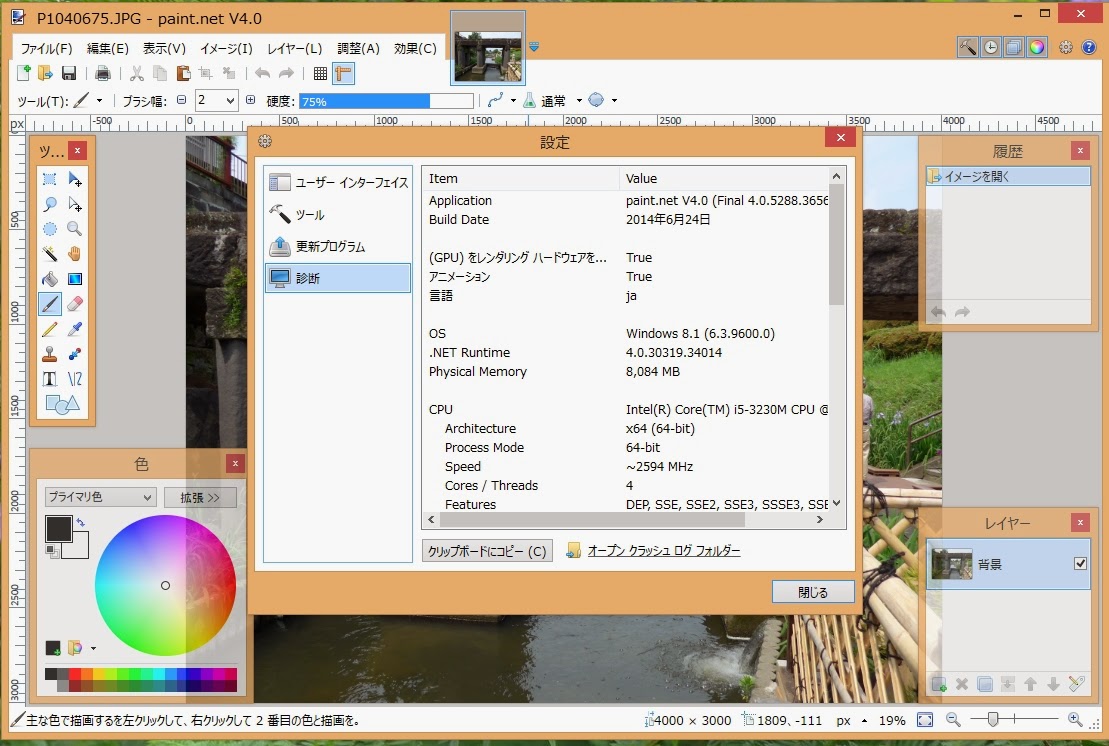Select the Paint Bucket tool

pyautogui.click(x=50, y=279)
